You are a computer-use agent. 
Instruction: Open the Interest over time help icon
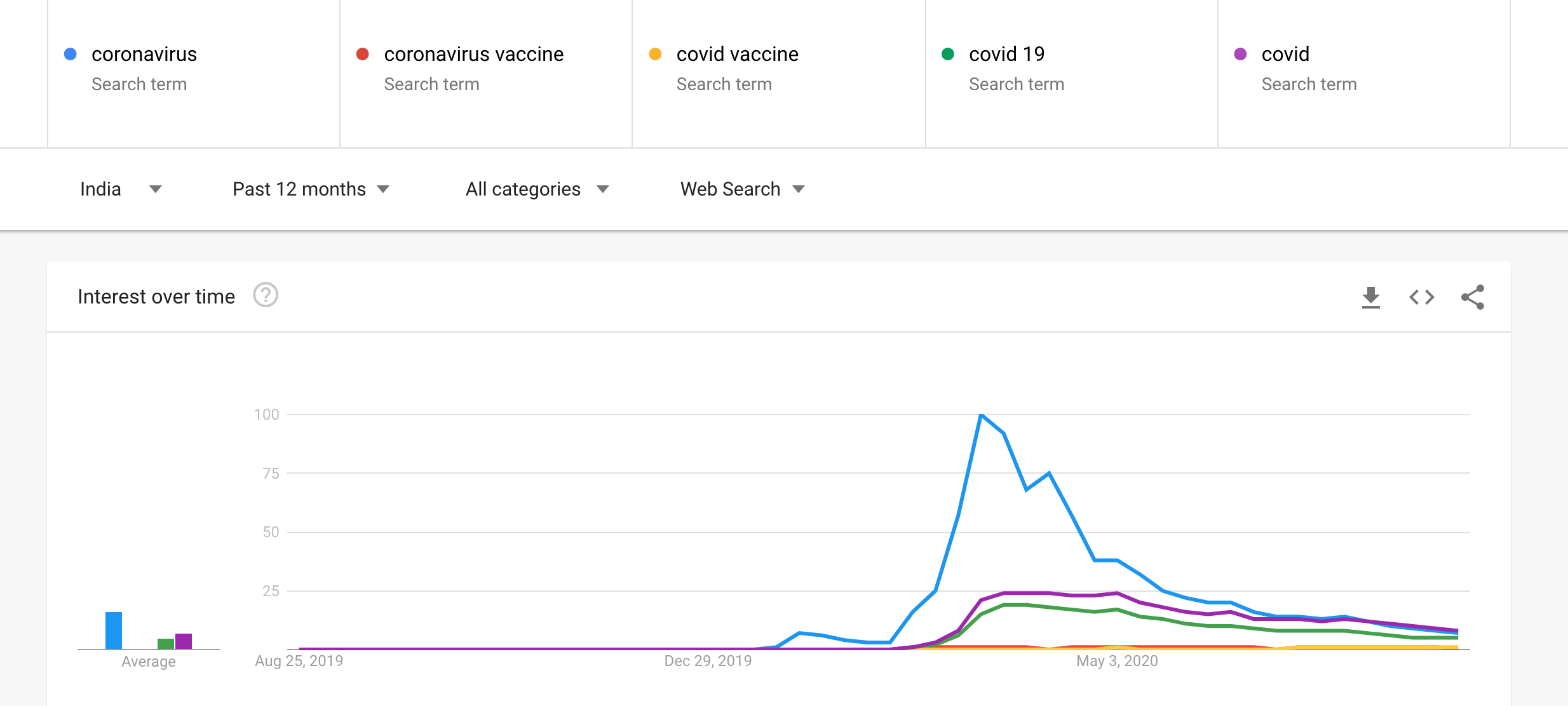(x=266, y=295)
